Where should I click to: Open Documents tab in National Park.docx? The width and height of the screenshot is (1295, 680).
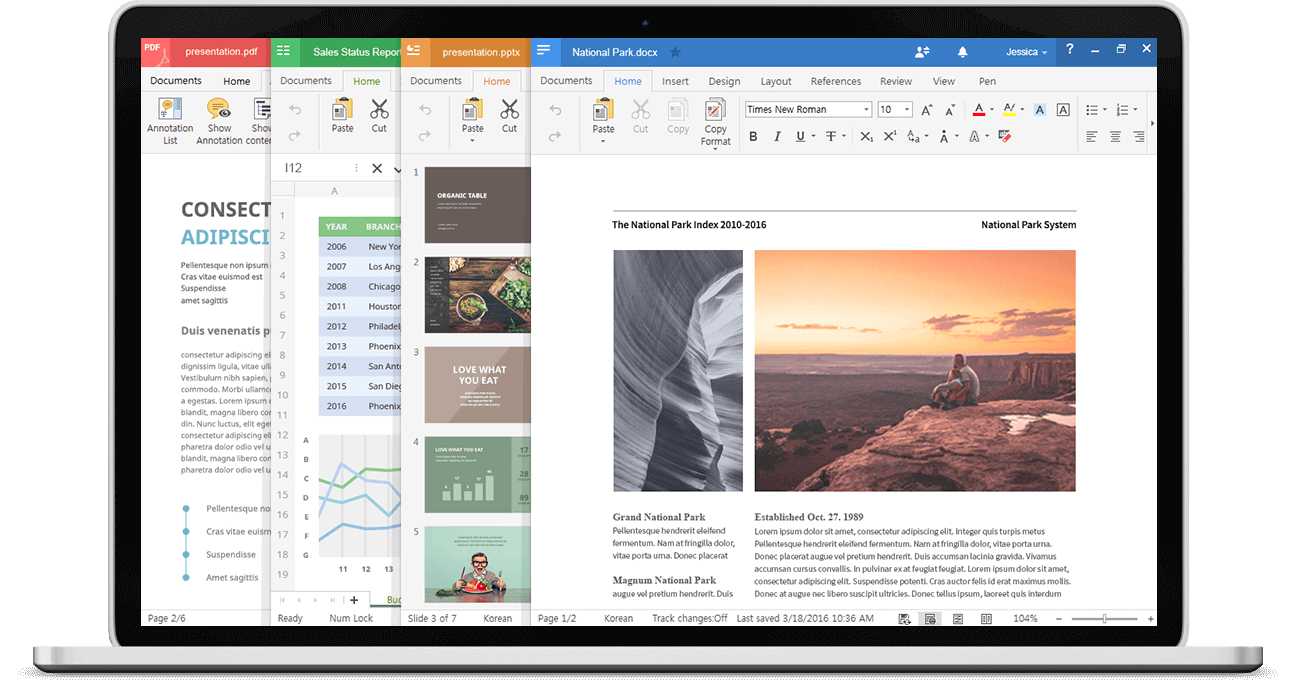click(566, 81)
